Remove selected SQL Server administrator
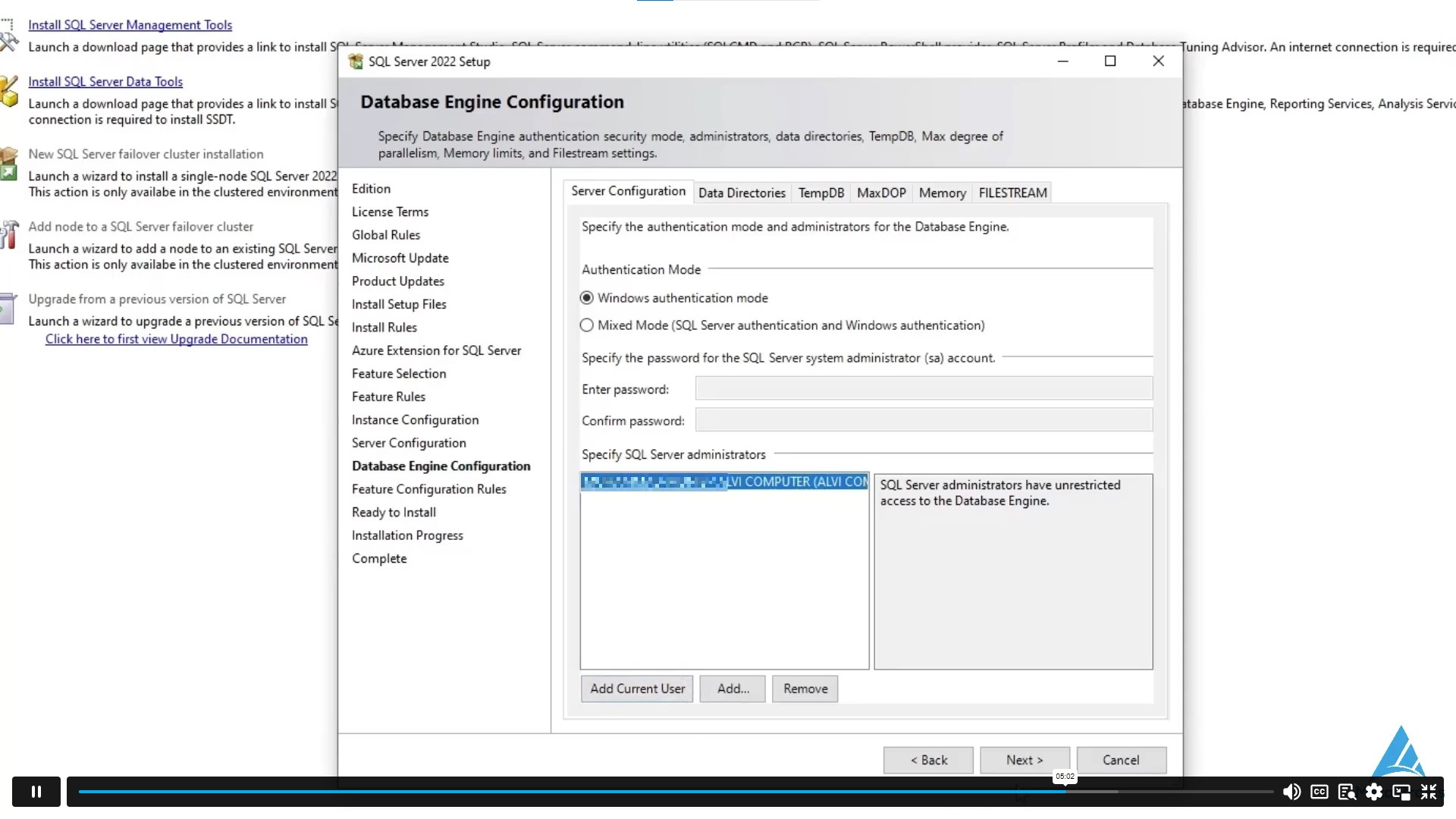Image resolution: width=1456 pixels, height=819 pixels. (x=805, y=688)
